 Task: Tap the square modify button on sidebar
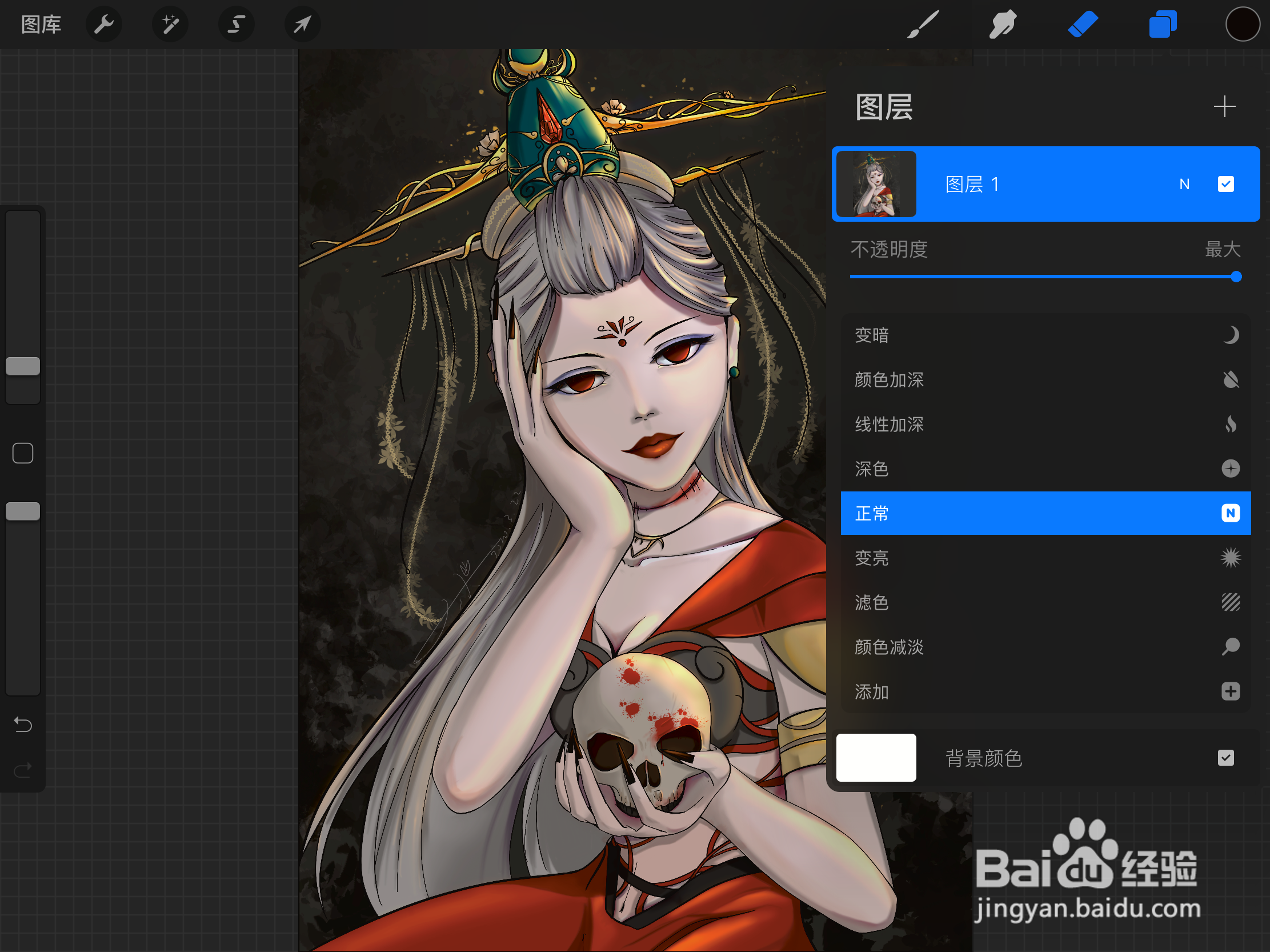coord(23,454)
